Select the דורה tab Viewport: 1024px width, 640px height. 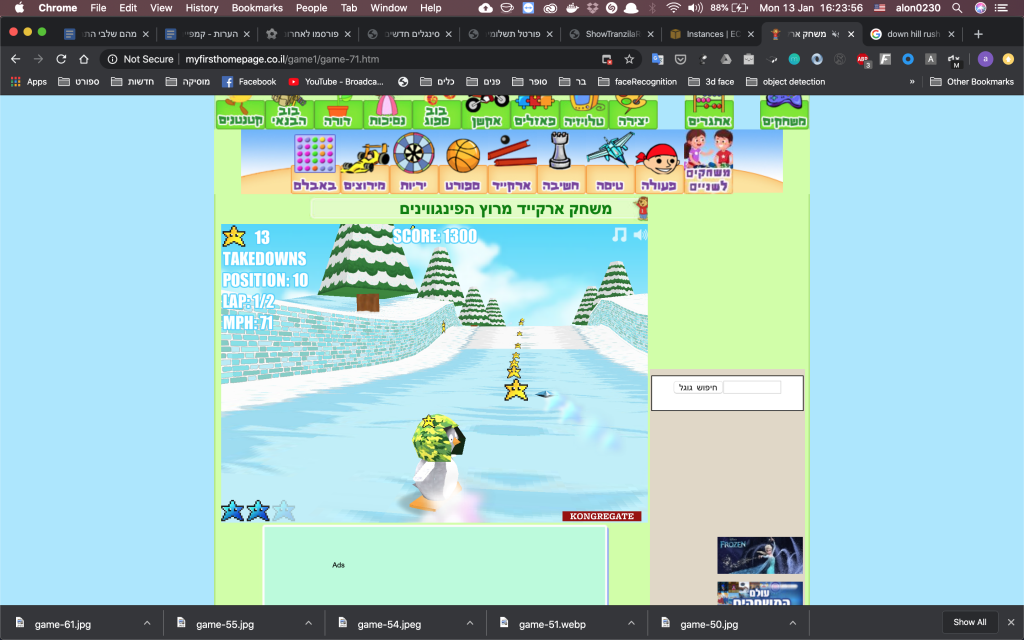[x=338, y=112]
